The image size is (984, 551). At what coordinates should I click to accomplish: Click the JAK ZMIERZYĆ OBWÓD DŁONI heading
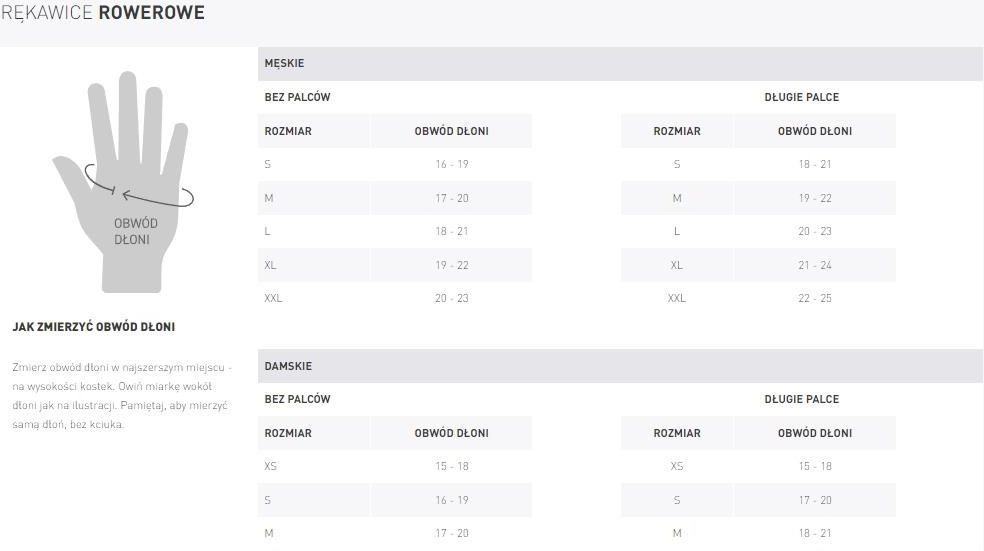[x=94, y=327]
